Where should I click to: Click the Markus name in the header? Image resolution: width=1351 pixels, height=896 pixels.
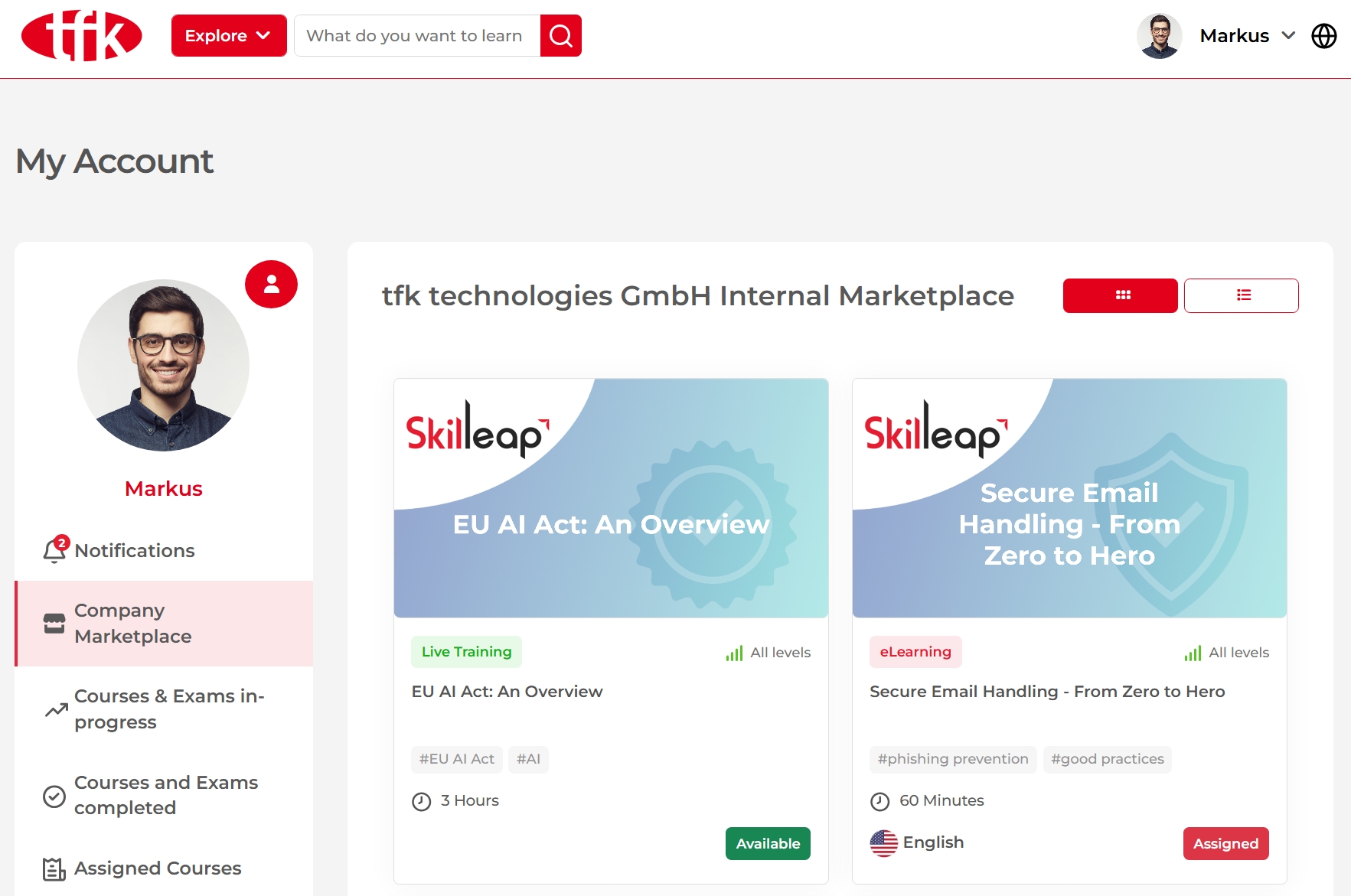(1235, 36)
